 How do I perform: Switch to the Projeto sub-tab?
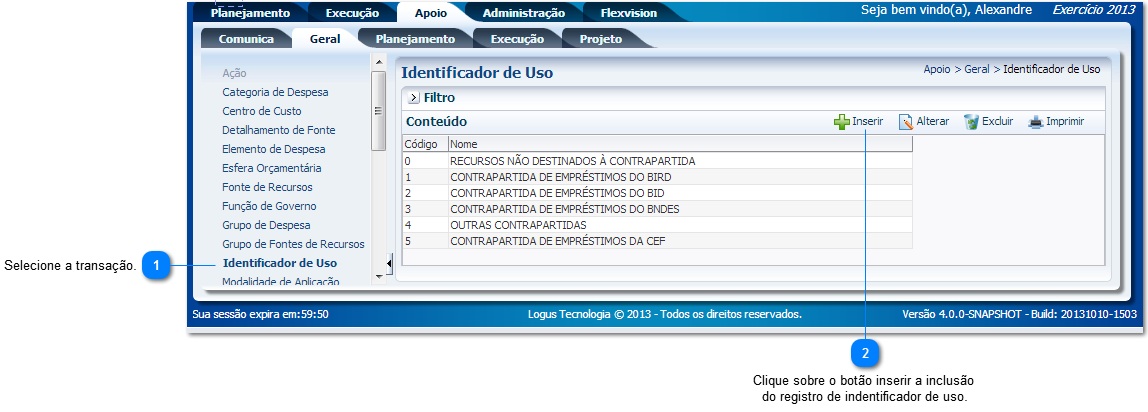(x=600, y=39)
